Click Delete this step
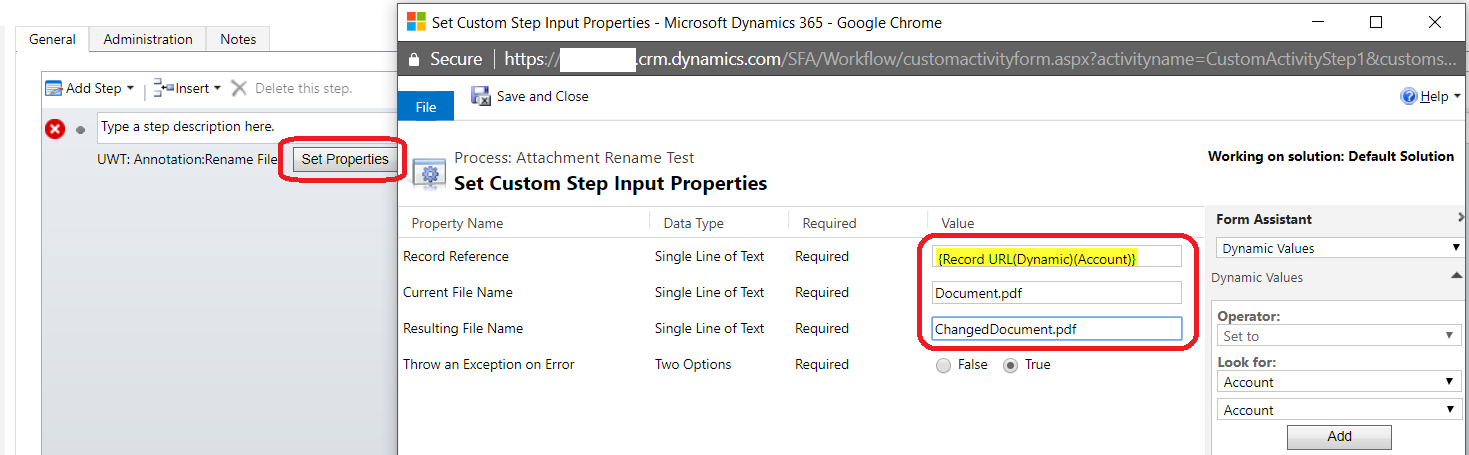Viewport: 1469px width, 455px height. click(x=303, y=88)
